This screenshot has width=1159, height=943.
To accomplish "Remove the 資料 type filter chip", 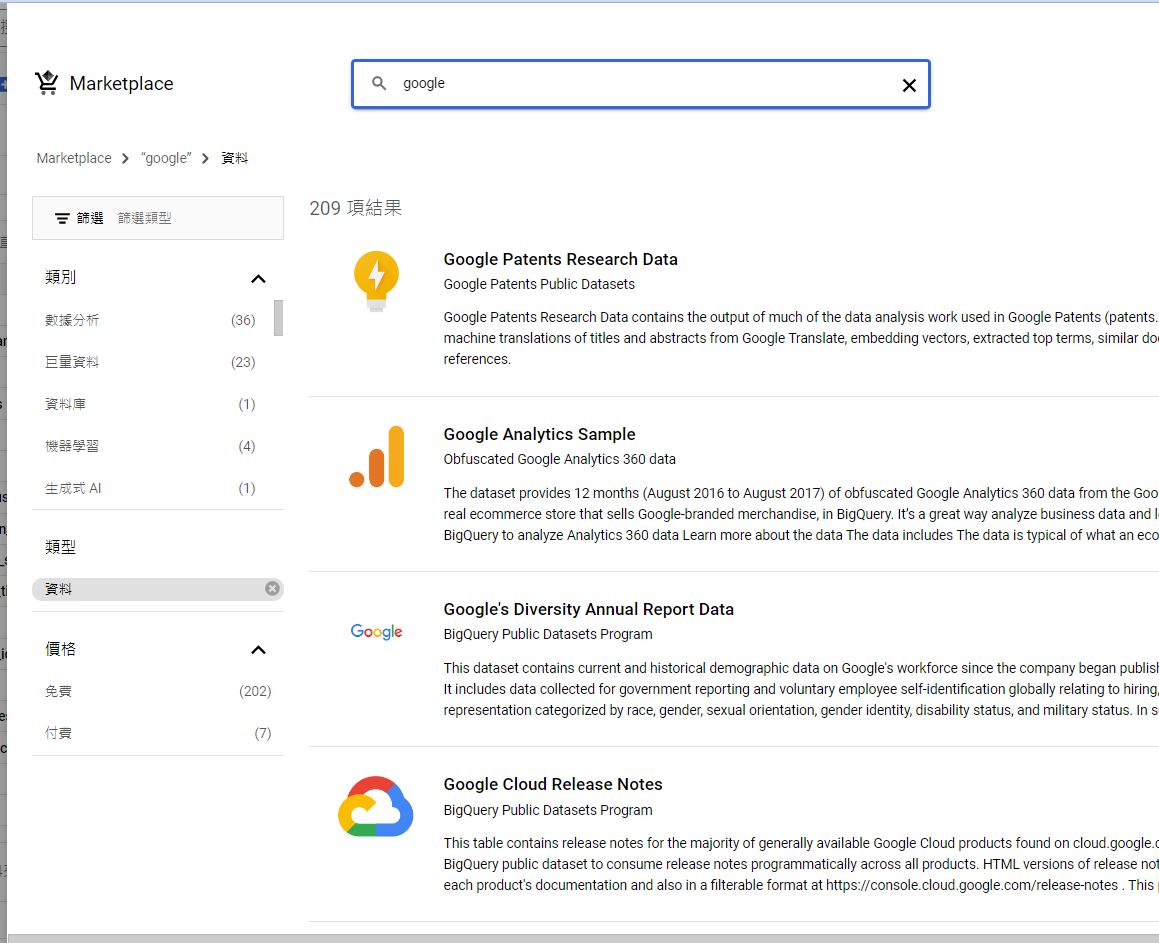I will click(x=272, y=588).
